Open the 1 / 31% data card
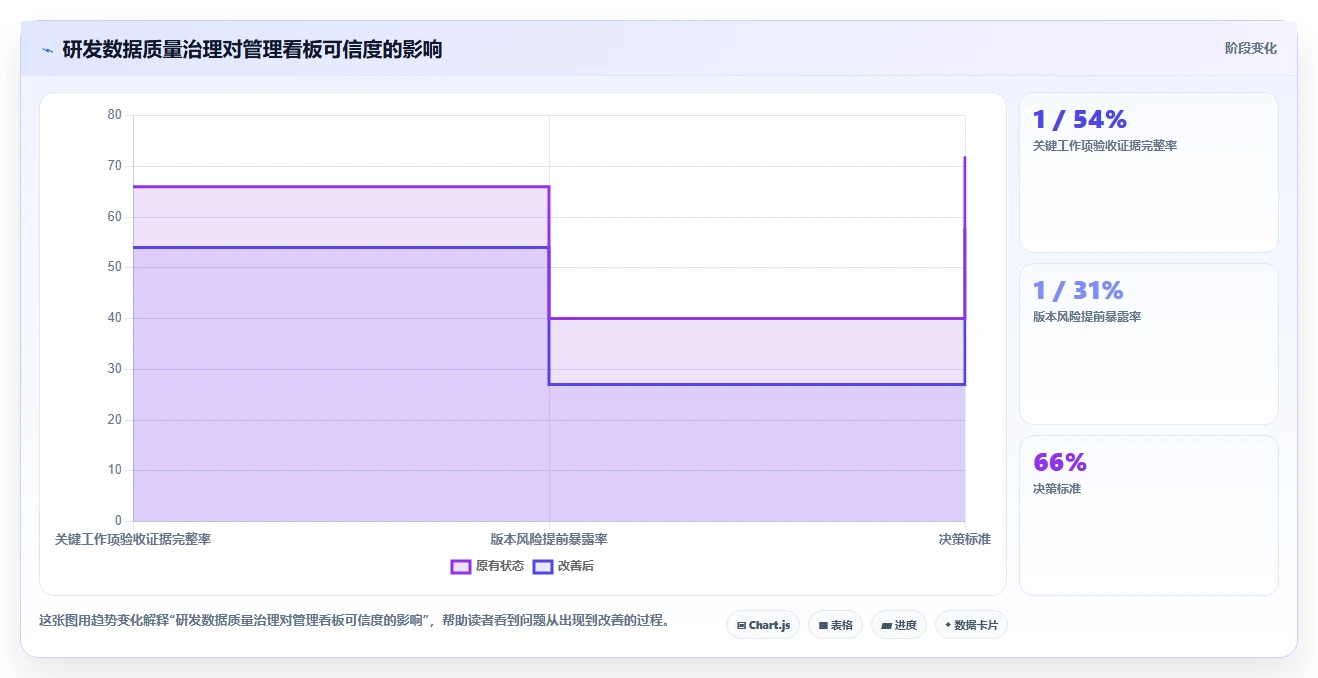1318x678 pixels. click(1148, 344)
